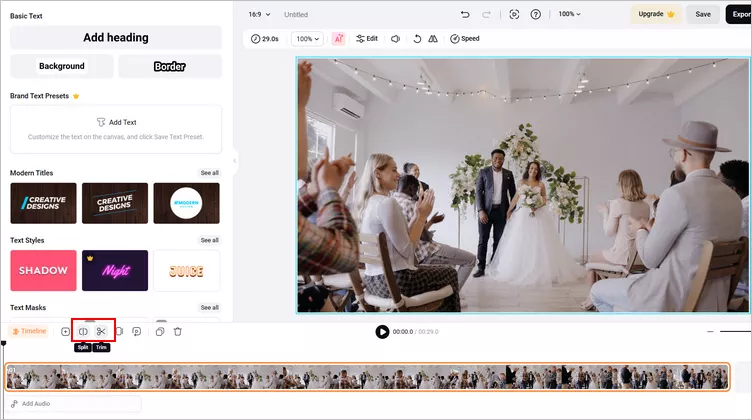Image resolution: width=752 pixels, height=420 pixels.
Task: Open the volume speaker control
Action: (395, 39)
